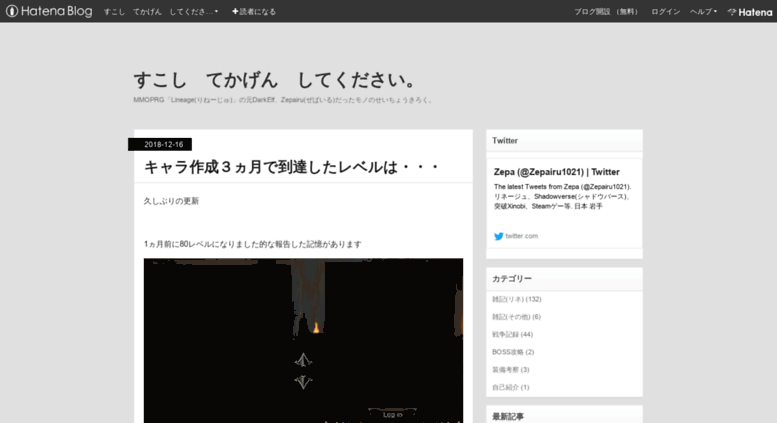Select category 雑記(その他) (6)
777x423 pixels.
(x=516, y=317)
